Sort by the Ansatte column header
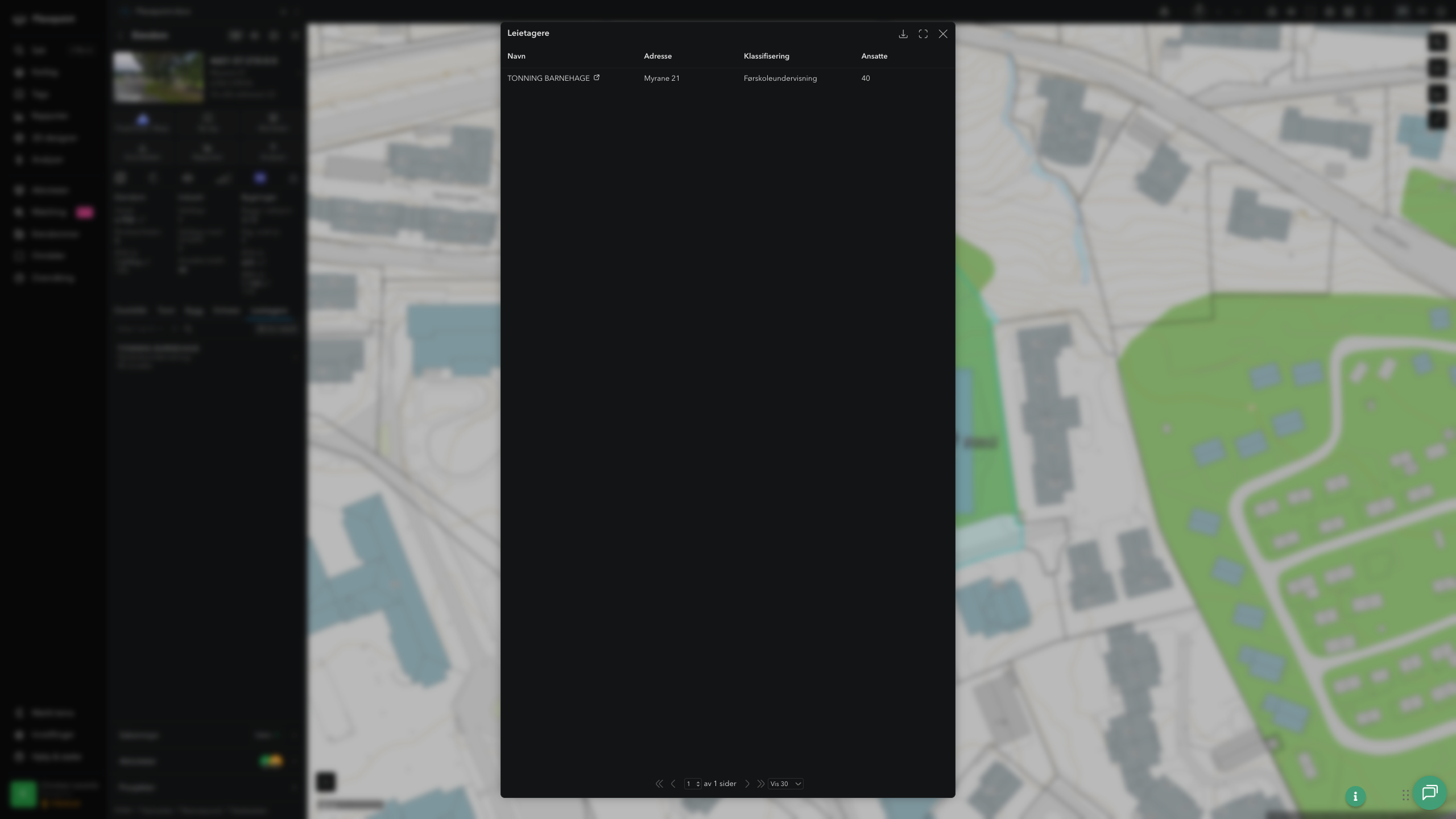The width and height of the screenshot is (1456, 819). pos(874,56)
